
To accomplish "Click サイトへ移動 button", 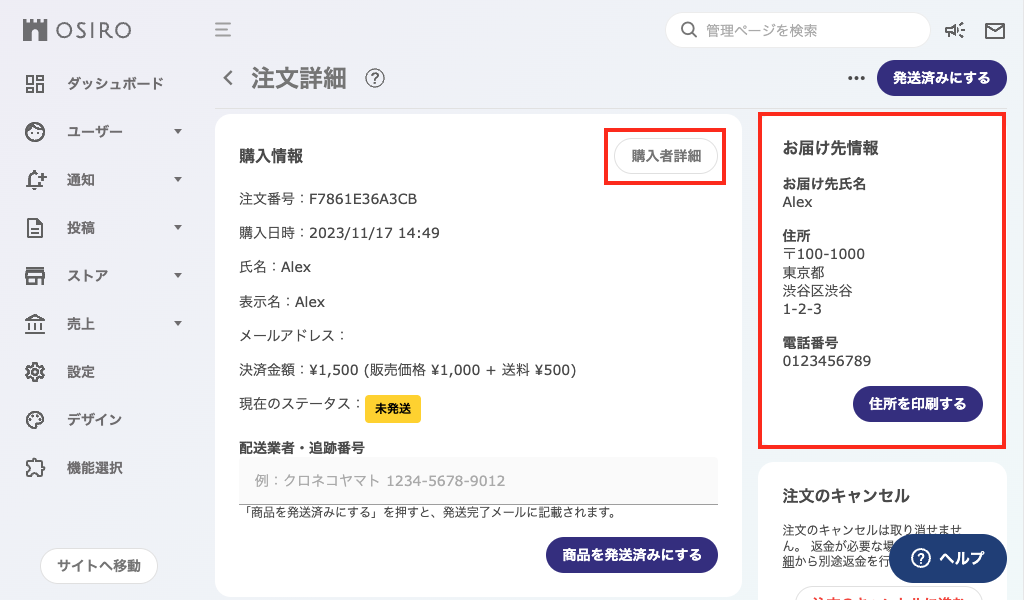I will tap(99, 565).
